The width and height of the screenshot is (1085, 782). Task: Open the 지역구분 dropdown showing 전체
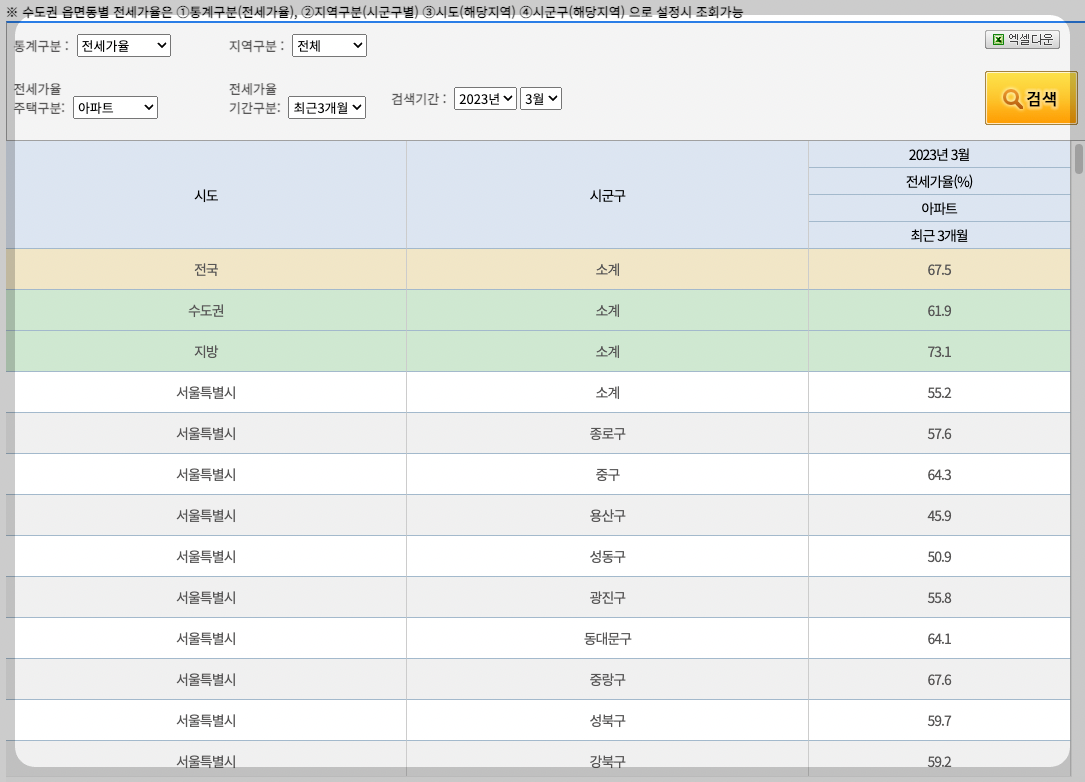[329, 46]
